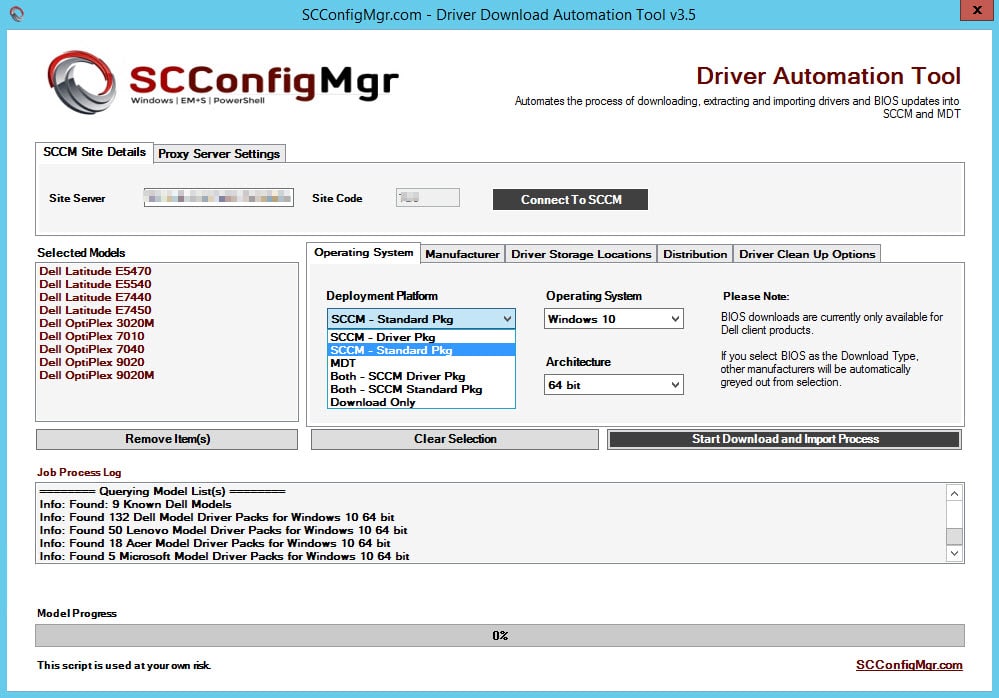
Task: Open the Proxy Server Settings tab
Action: 219,153
